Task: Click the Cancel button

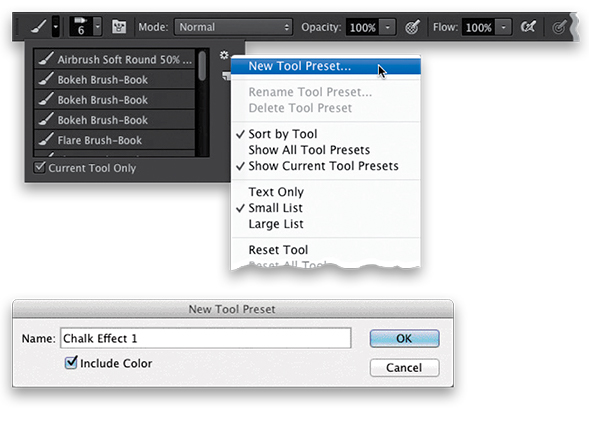Action: tap(404, 367)
